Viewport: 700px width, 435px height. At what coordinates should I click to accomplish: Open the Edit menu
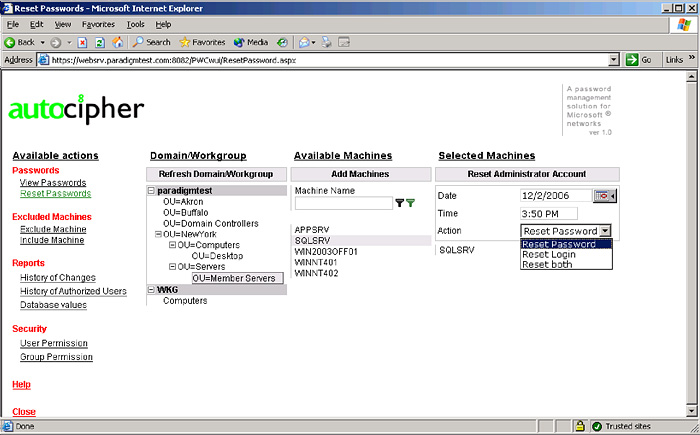coord(37,25)
